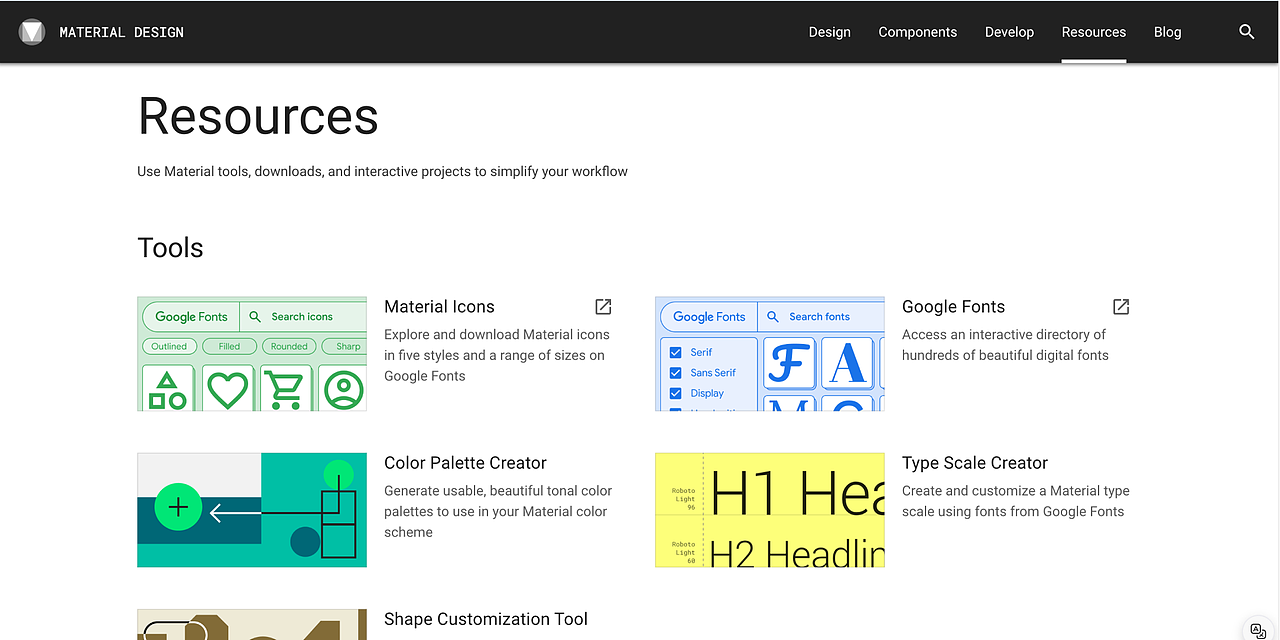Click the Material Design logo icon
This screenshot has height=640, width=1280.
click(x=32, y=32)
